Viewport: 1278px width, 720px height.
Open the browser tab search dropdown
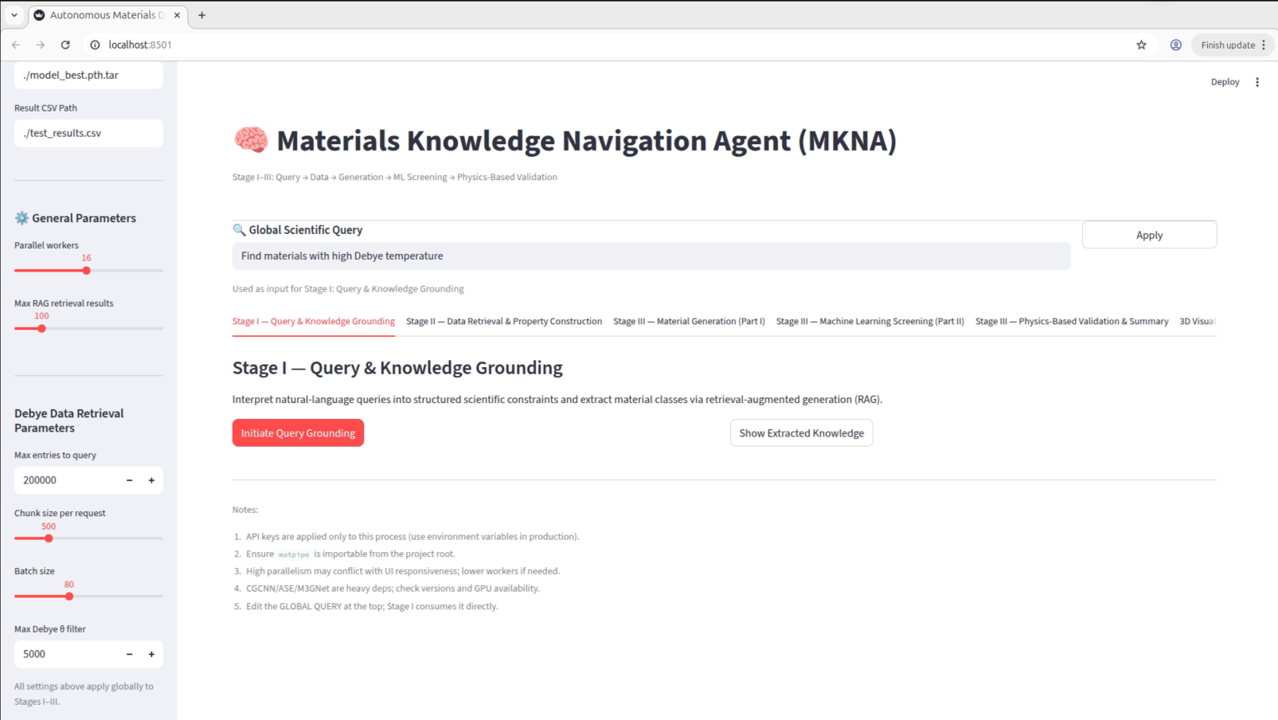coord(14,15)
